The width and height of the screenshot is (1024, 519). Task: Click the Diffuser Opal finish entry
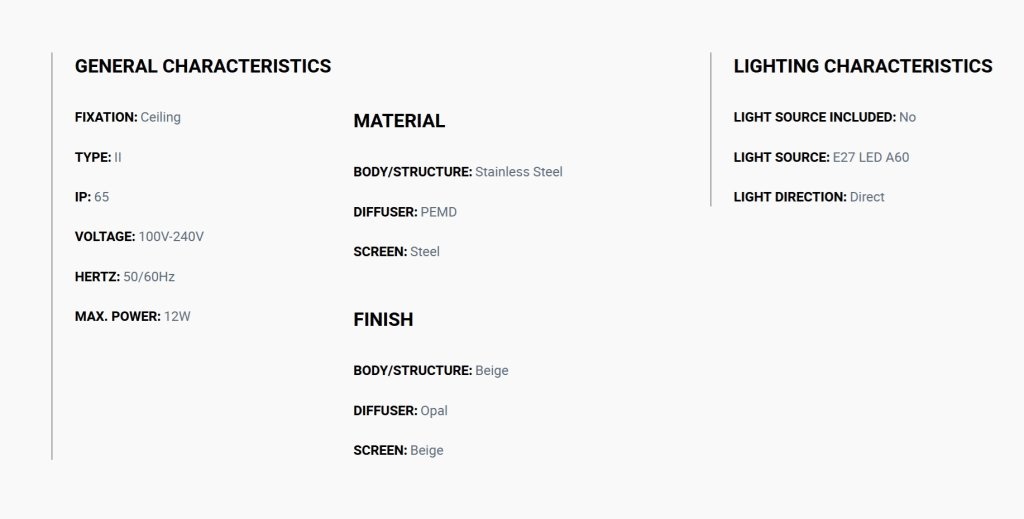pos(400,411)
